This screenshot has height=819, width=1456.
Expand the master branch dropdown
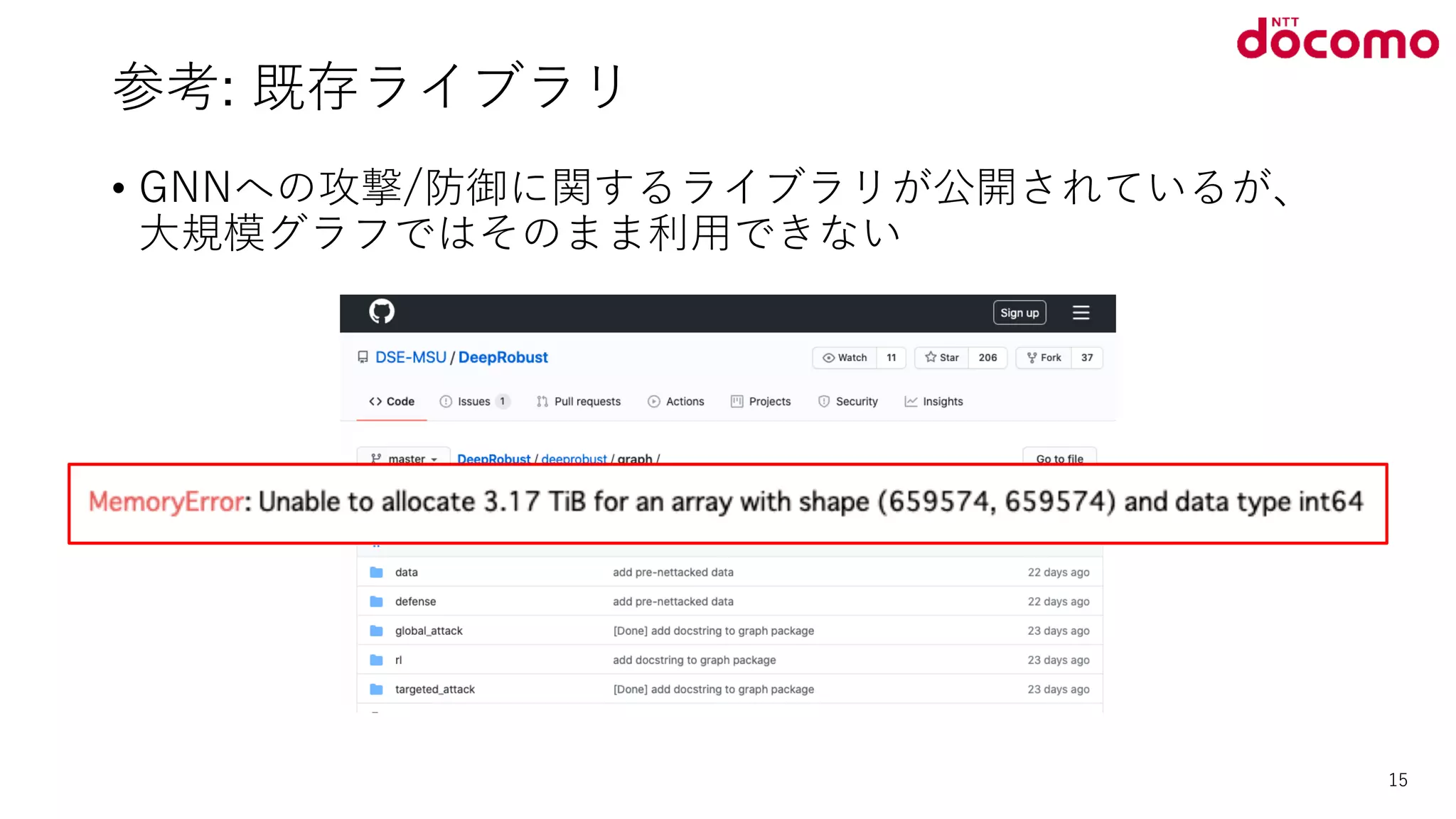click(x=404, y=458)
